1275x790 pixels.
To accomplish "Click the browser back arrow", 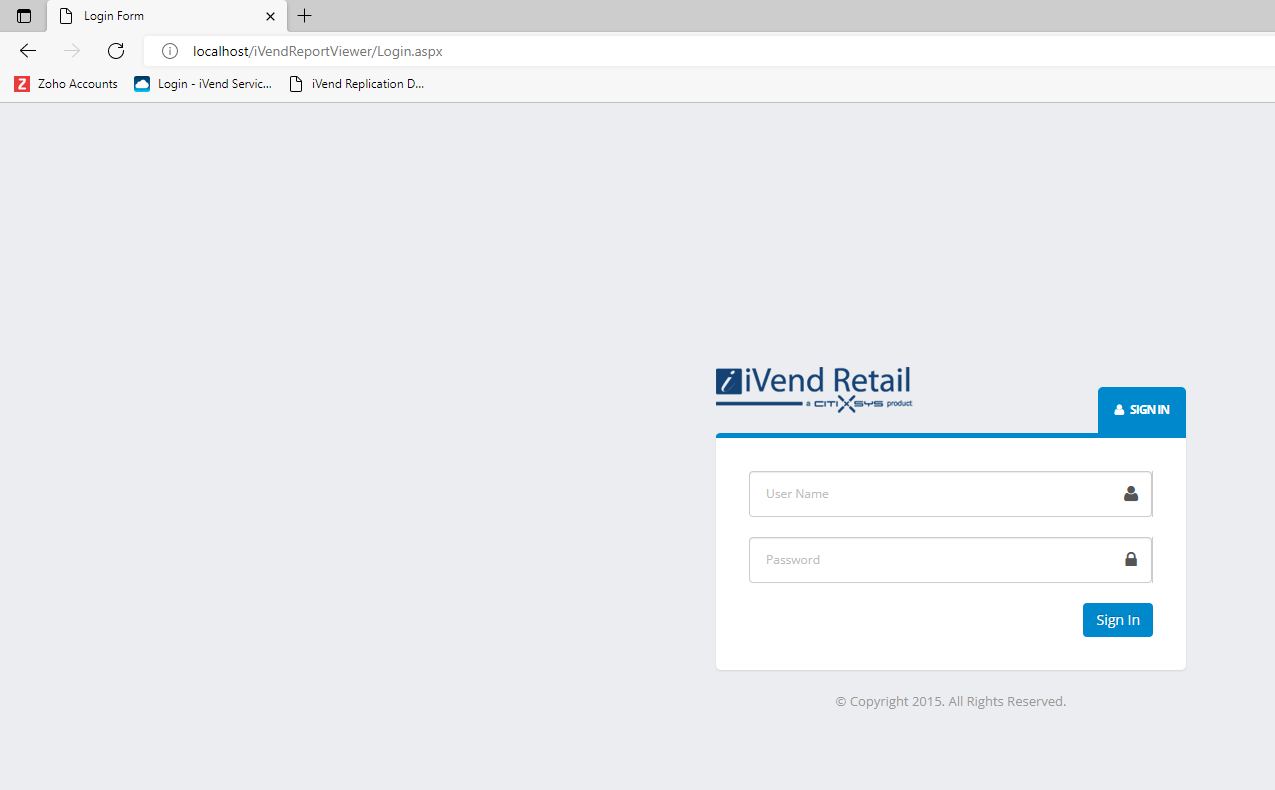I will [28, 51].
